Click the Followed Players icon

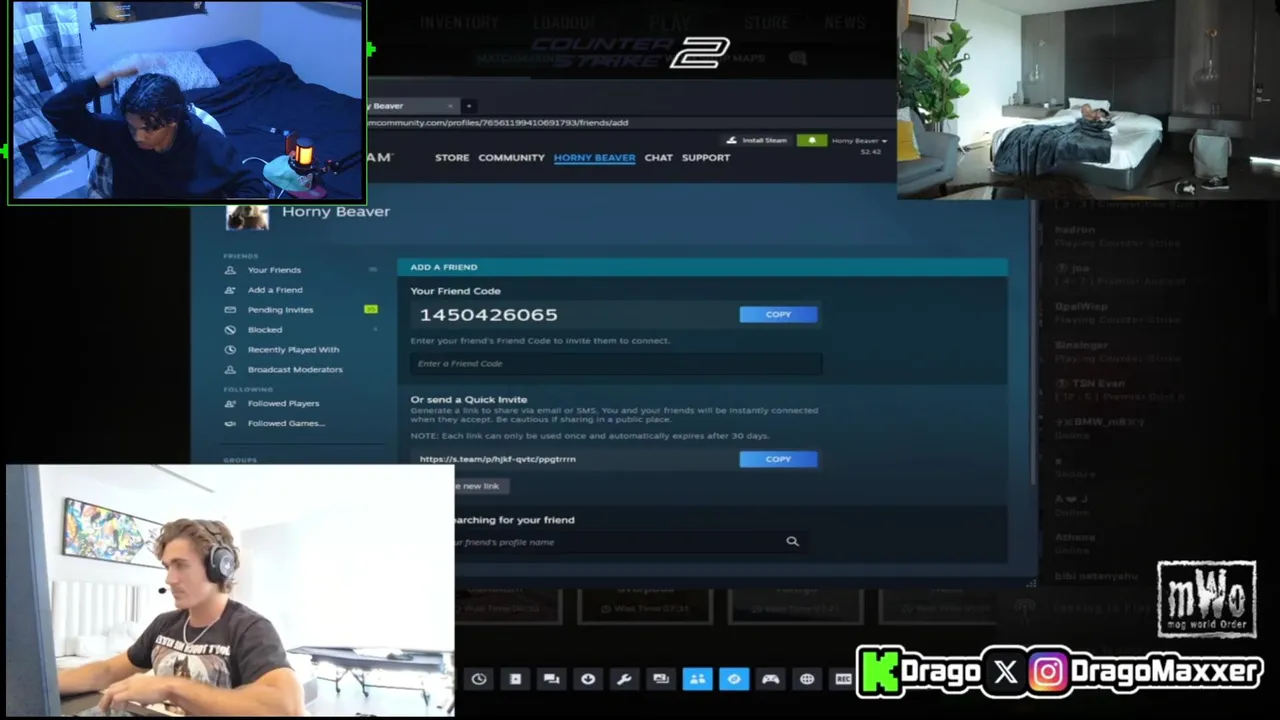[230, 404]
